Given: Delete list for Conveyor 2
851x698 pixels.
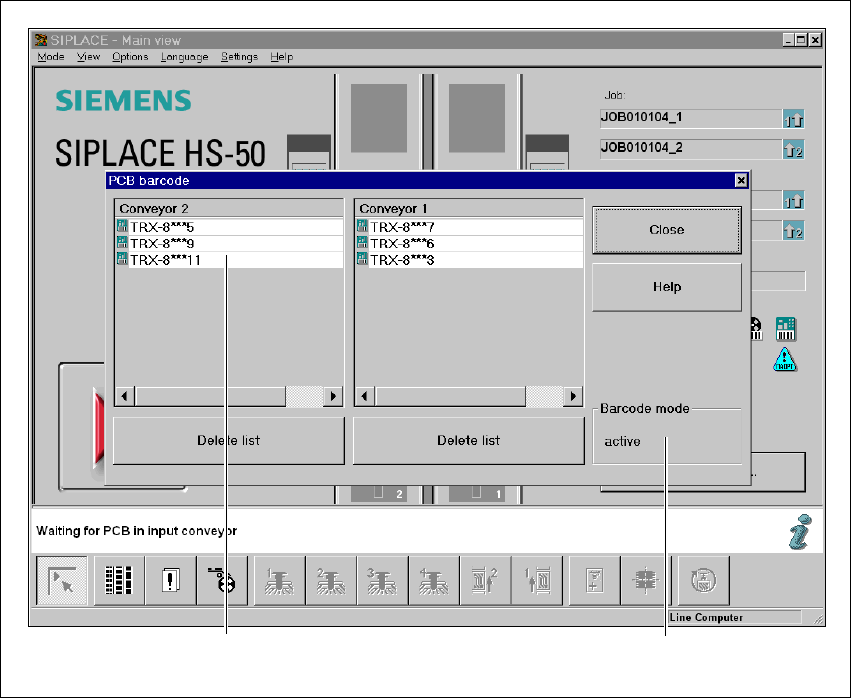Looking at the screenshot, I should 228,441.
